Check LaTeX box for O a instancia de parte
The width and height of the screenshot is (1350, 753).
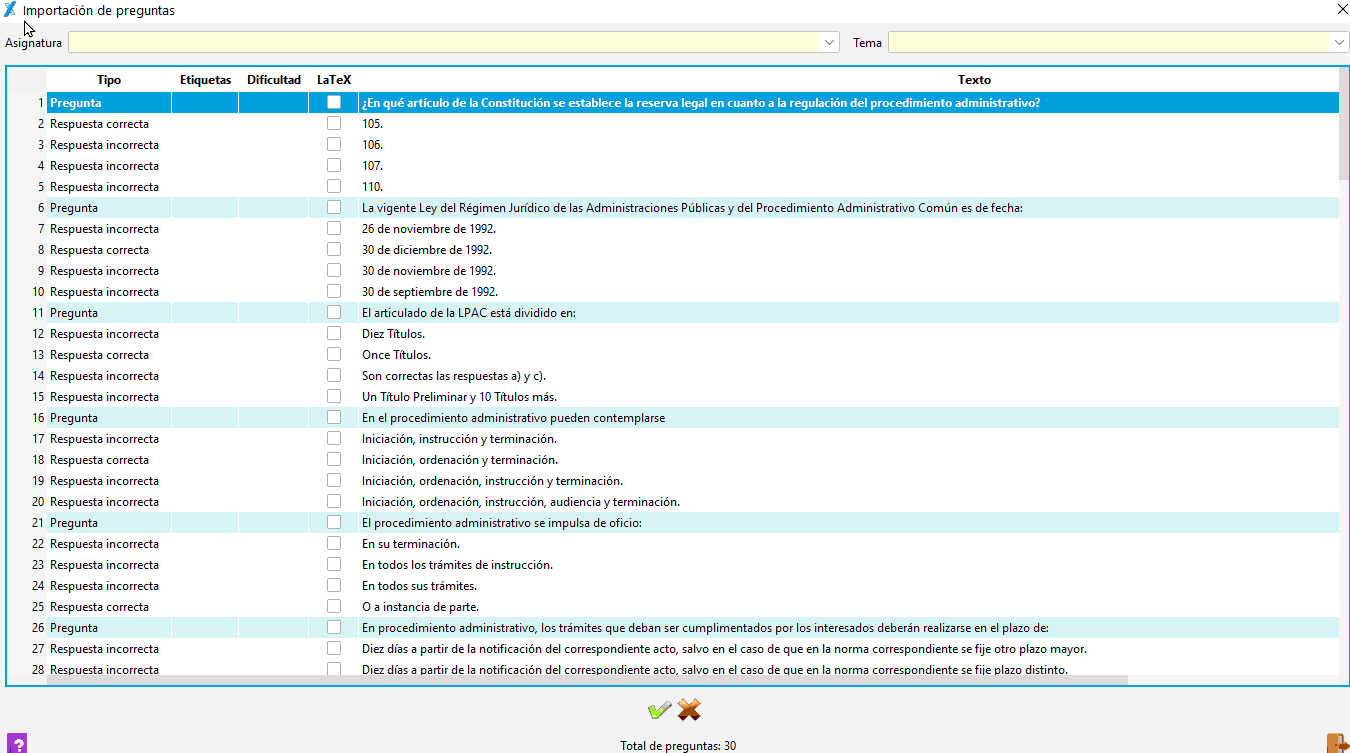(x=334, y=606)
